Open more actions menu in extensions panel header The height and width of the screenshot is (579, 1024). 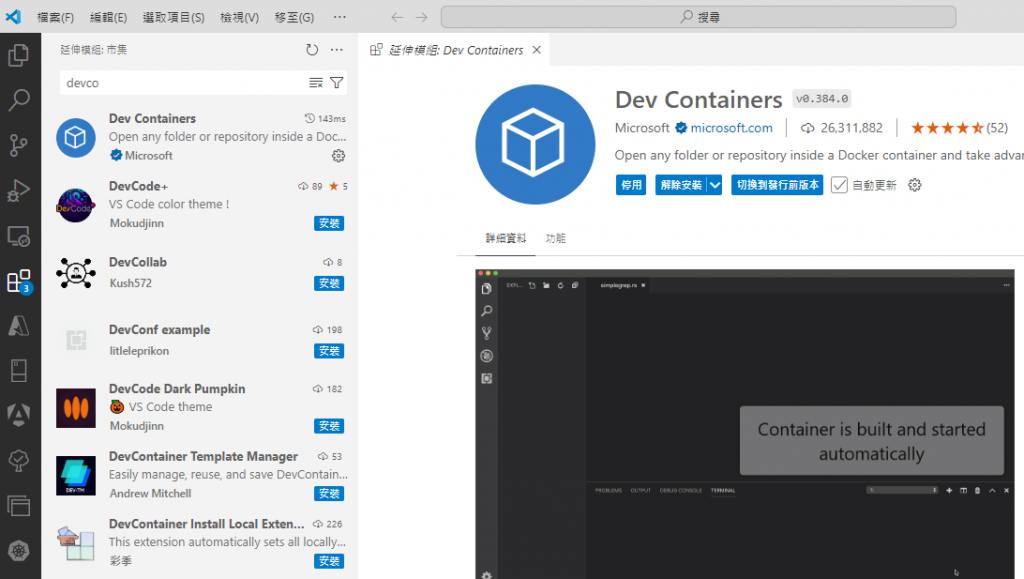pos(336,50)
